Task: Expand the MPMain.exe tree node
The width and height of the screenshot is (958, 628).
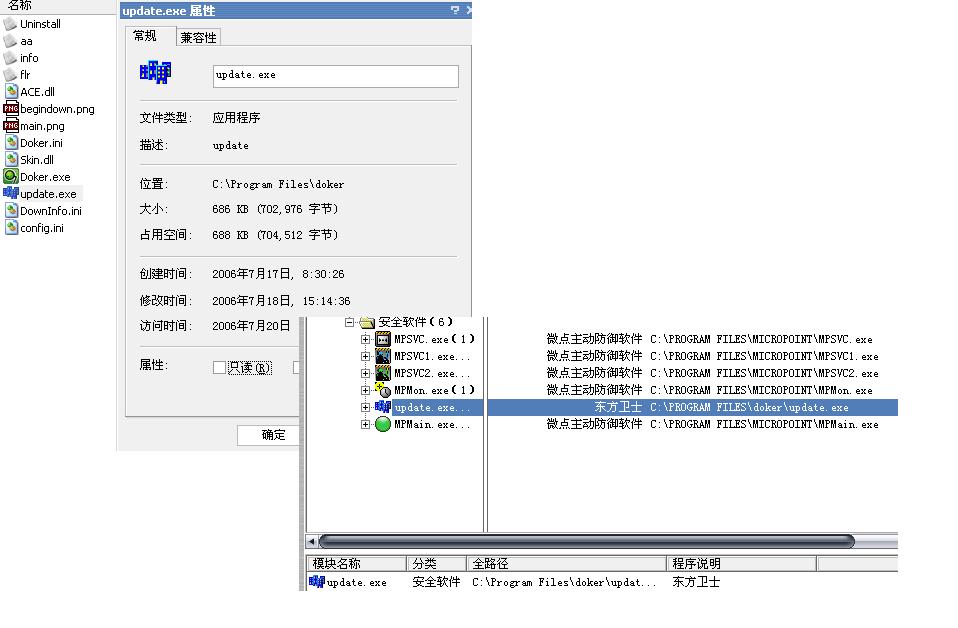Action: [365, 424]
